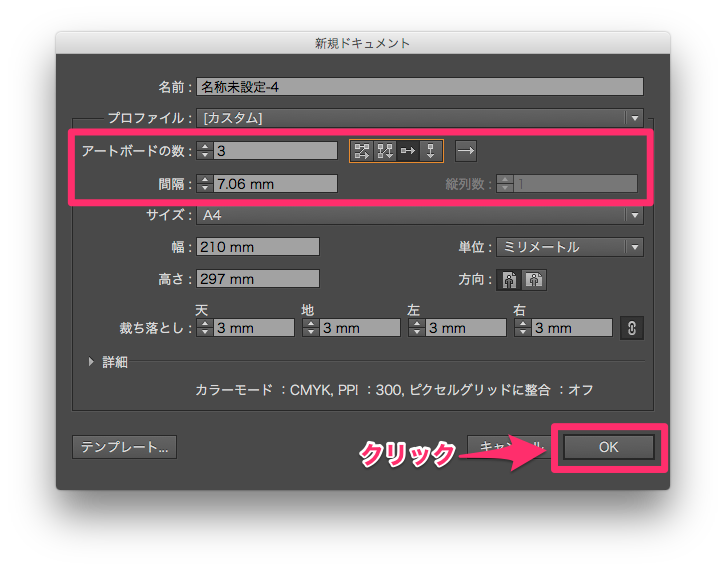The image size is (726, 570).
Task: Click the 天 bleed stepper arrows
Action: tap(205, 328)
